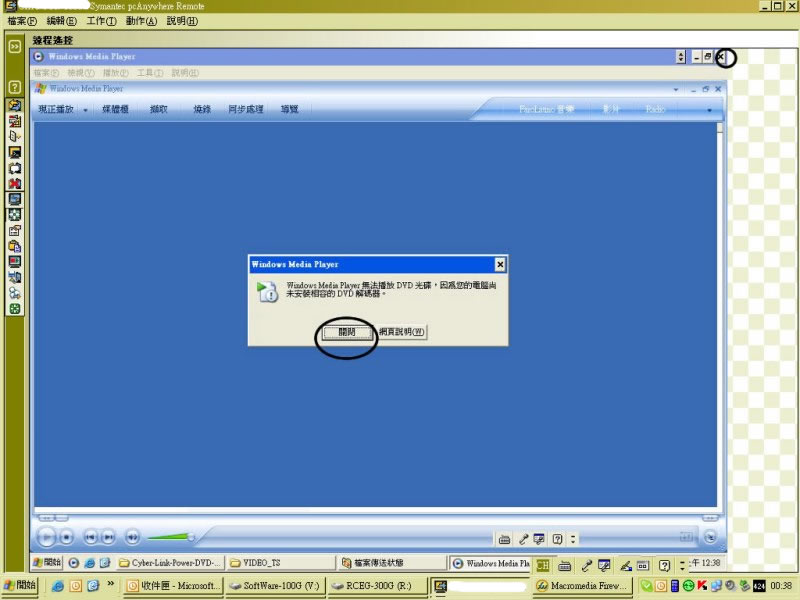Screen dimensions: 800x600
Task: Click the red-screen monitor sidebar icon
Action: [x=15, y=262]
